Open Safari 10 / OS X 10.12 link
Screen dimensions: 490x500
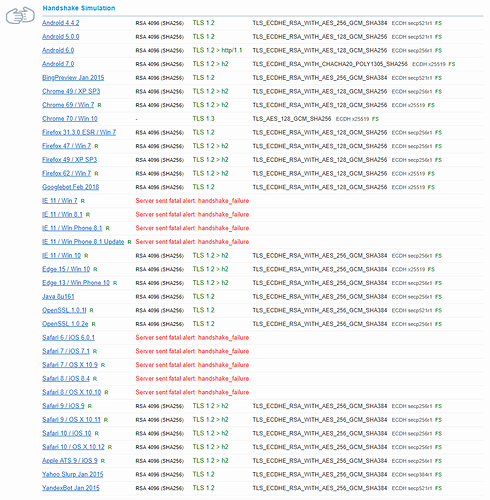[x=73, y=447]
